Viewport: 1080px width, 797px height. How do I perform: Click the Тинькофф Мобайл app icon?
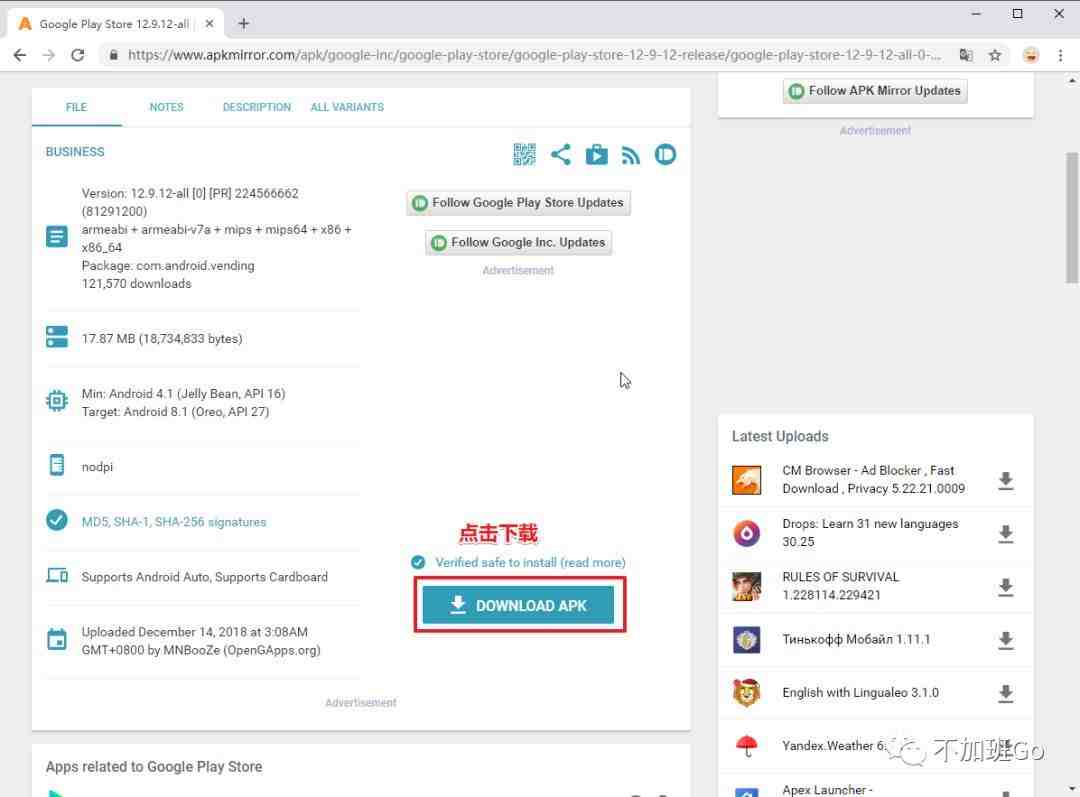747,639
